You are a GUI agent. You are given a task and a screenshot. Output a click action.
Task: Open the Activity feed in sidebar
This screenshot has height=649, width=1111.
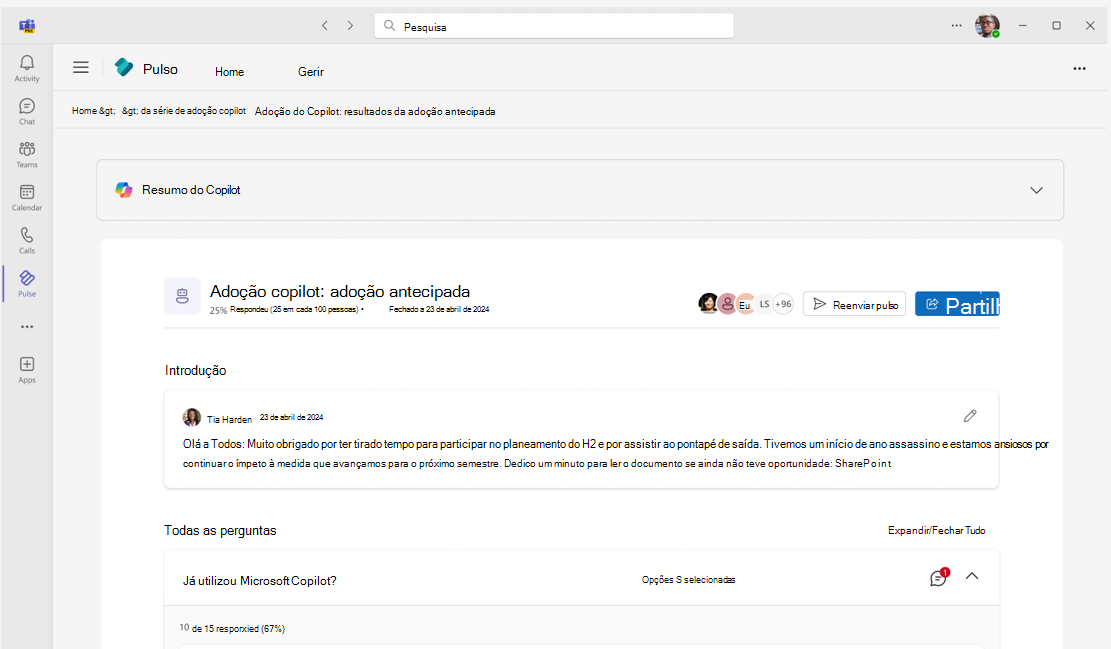click(x=27, y=68)
